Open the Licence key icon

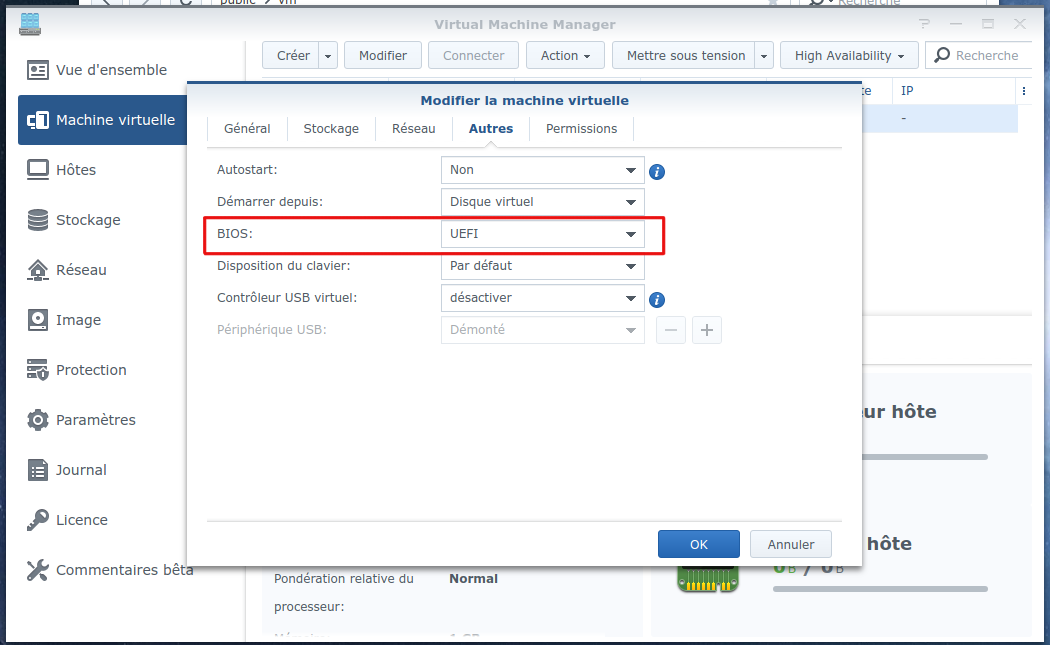pos(38,520)
